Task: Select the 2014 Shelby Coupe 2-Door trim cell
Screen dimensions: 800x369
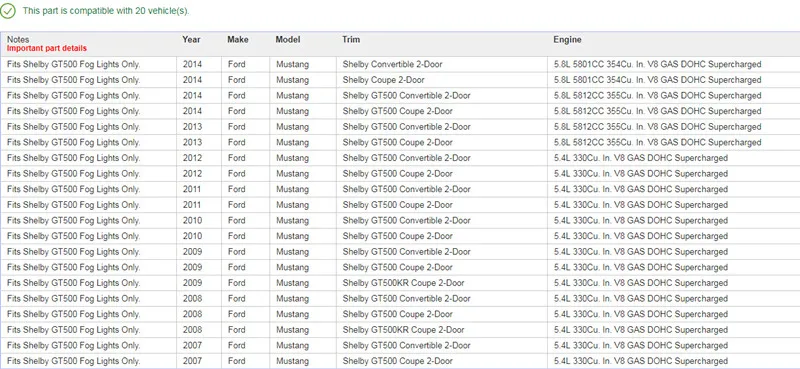Action: pyautogui.click(x=441, y=80)
